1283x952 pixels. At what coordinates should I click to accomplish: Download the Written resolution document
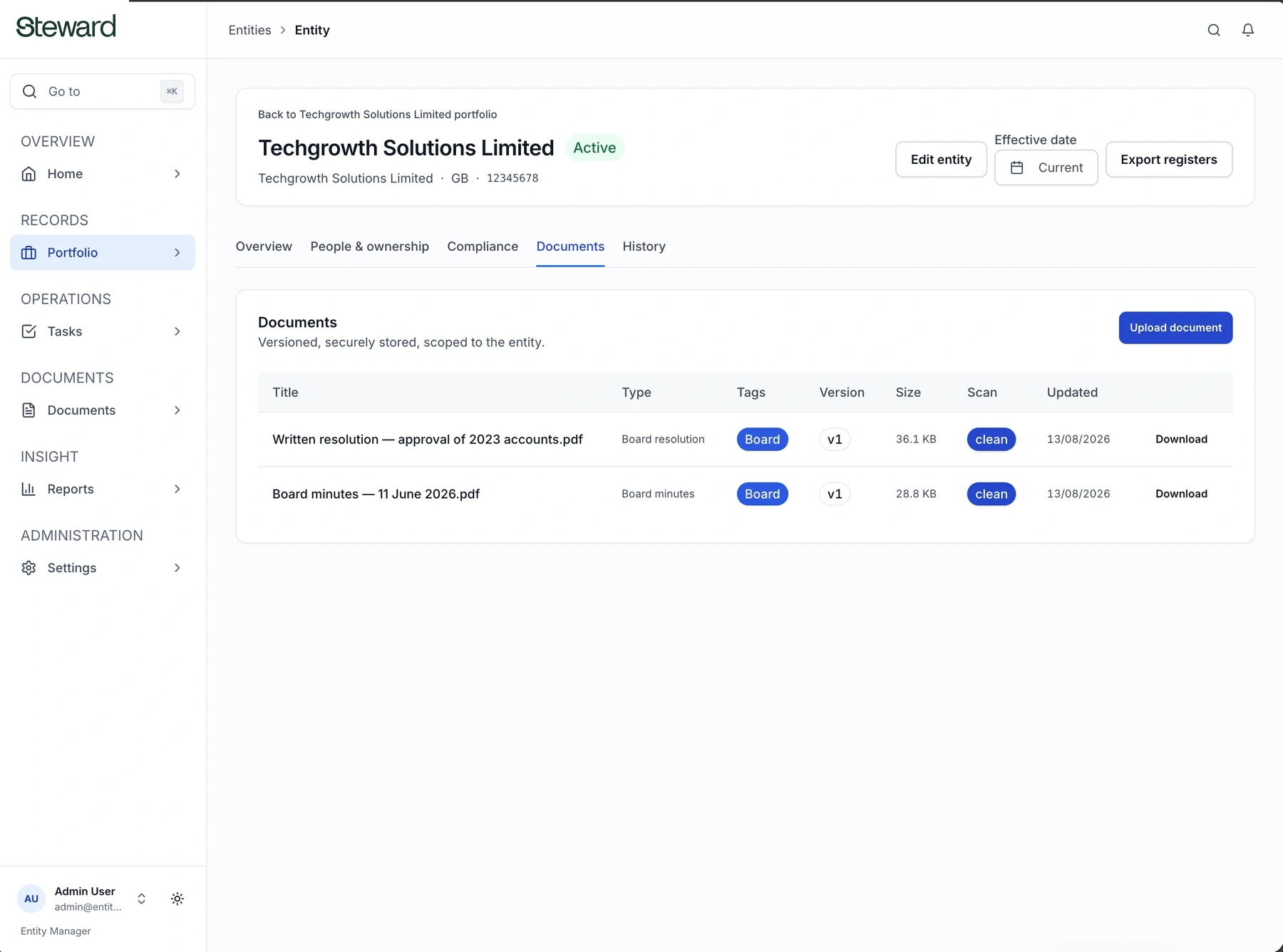[x=1181, y=440]
